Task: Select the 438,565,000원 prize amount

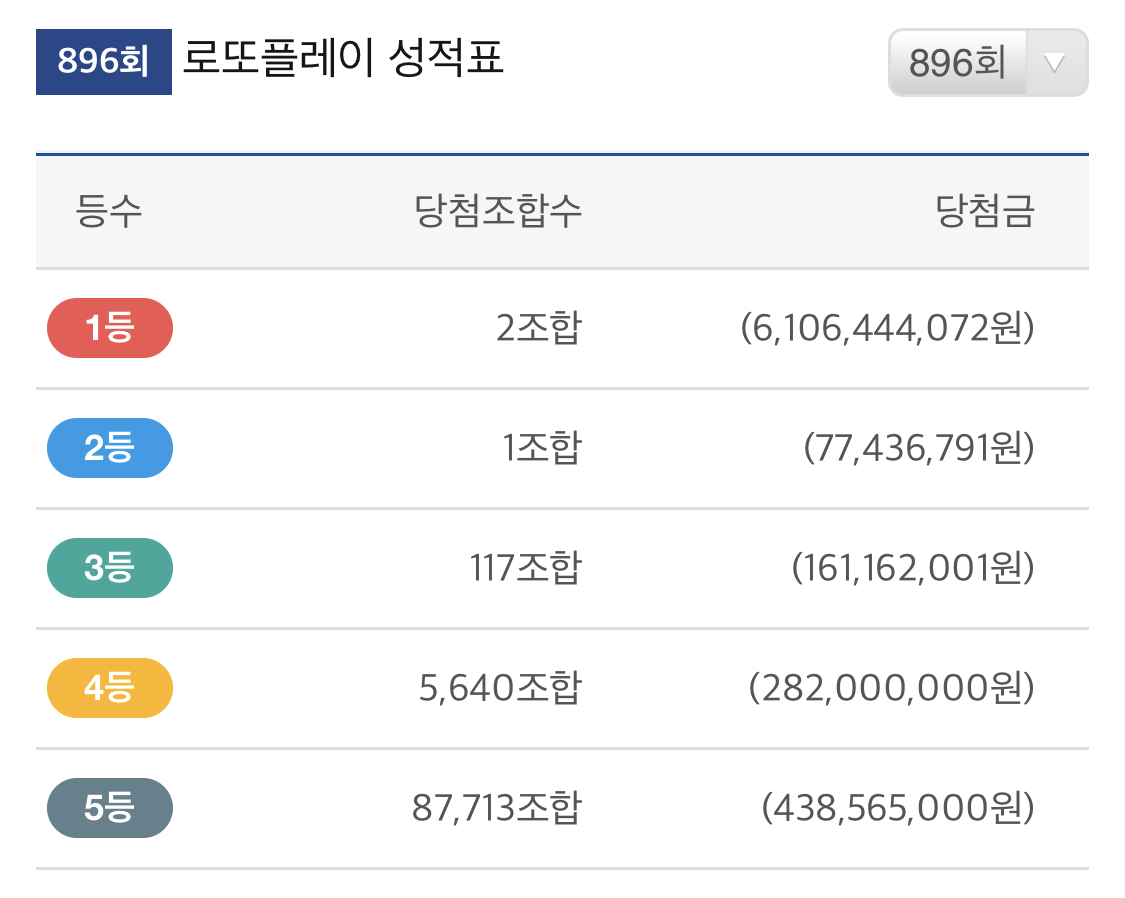Action: click(x=898, y=809)
